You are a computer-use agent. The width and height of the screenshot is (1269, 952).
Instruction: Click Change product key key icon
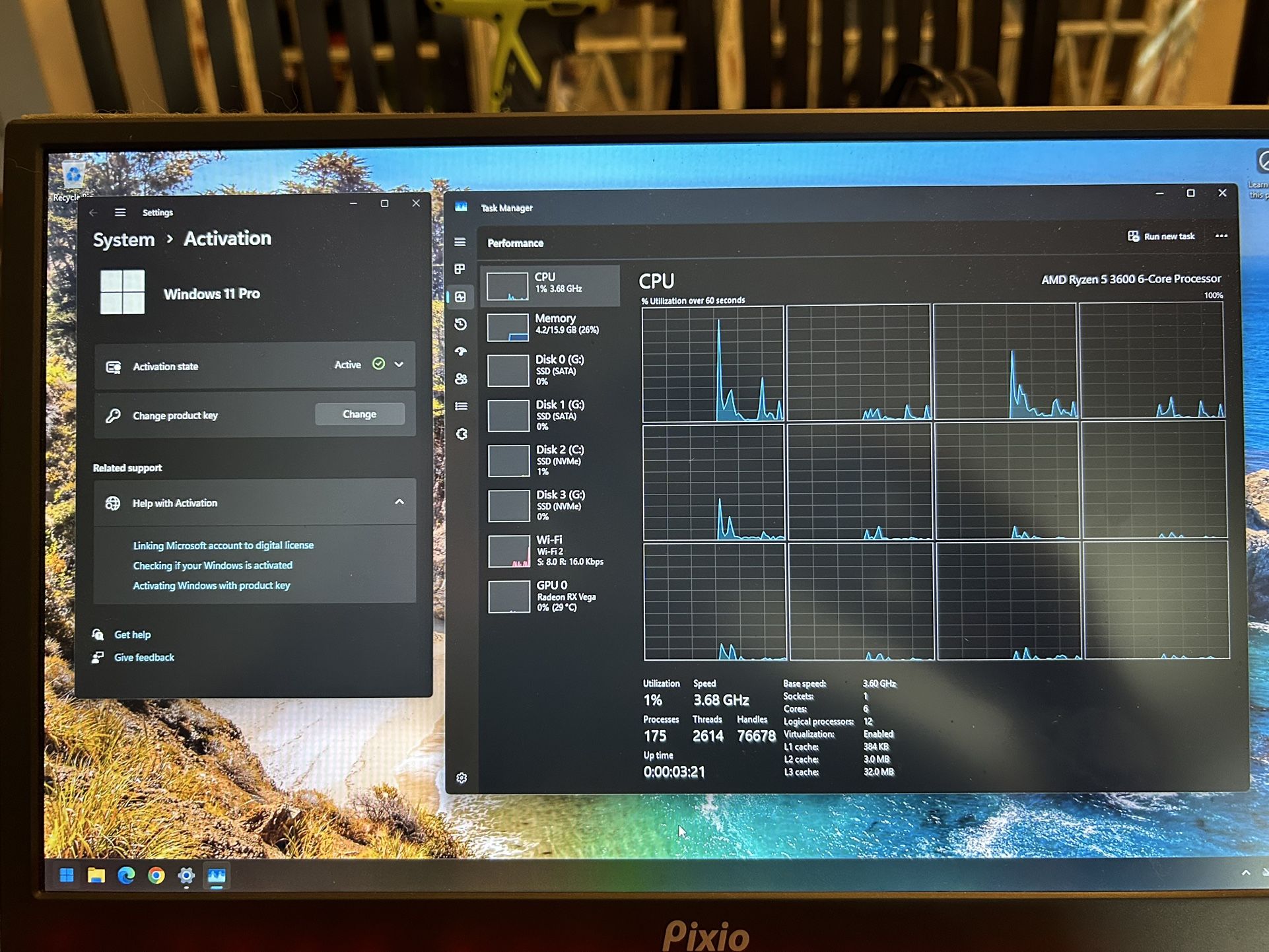pos(113,416)
